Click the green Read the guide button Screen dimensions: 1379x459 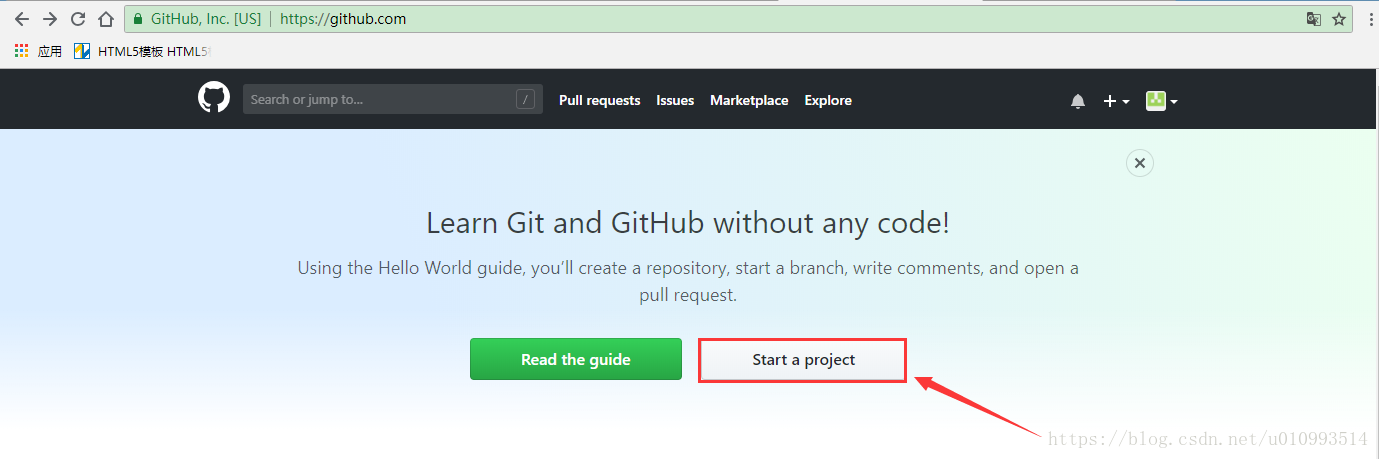[576, 359]
